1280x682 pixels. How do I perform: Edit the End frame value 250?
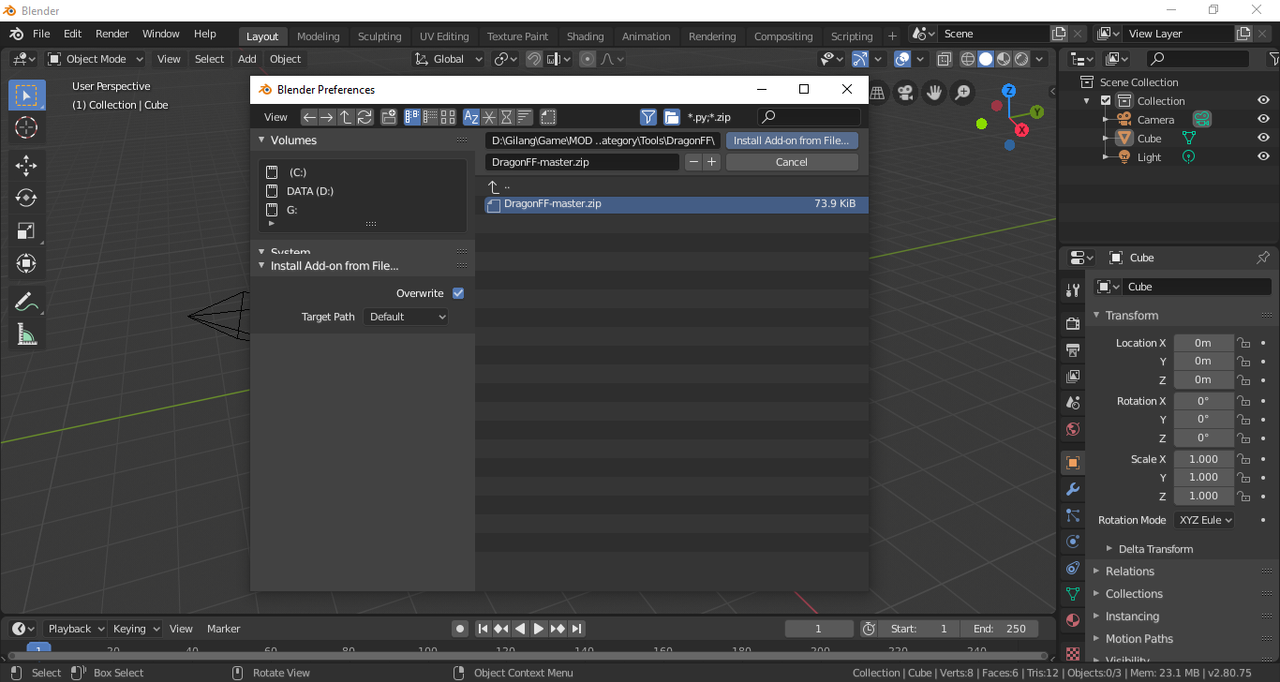pyautogui.click(x=997, y=629)
